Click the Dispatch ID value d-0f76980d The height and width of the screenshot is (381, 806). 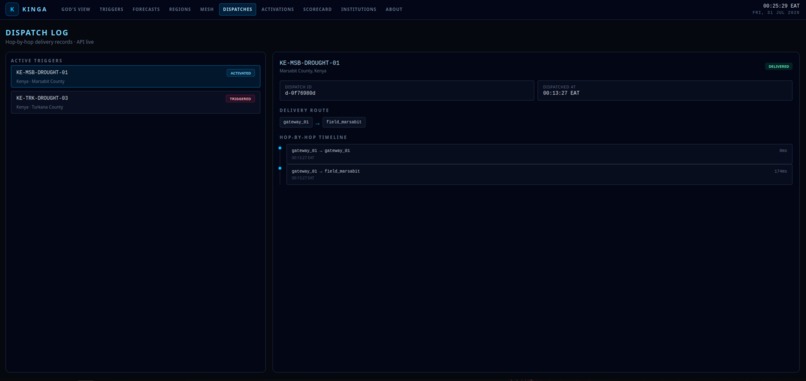click(x=300, y=93)
